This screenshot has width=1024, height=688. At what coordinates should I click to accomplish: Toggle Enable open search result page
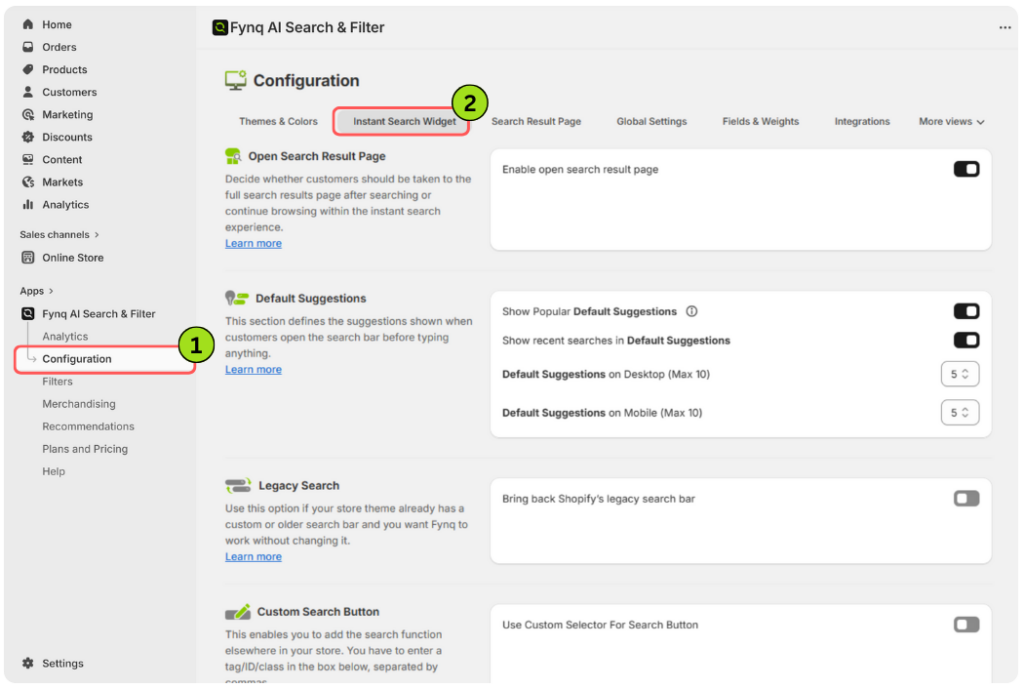point(966,169)
